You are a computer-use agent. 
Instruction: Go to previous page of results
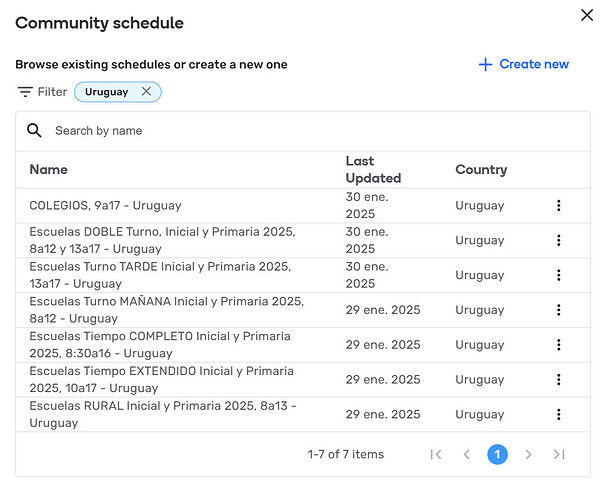(466, 454)
